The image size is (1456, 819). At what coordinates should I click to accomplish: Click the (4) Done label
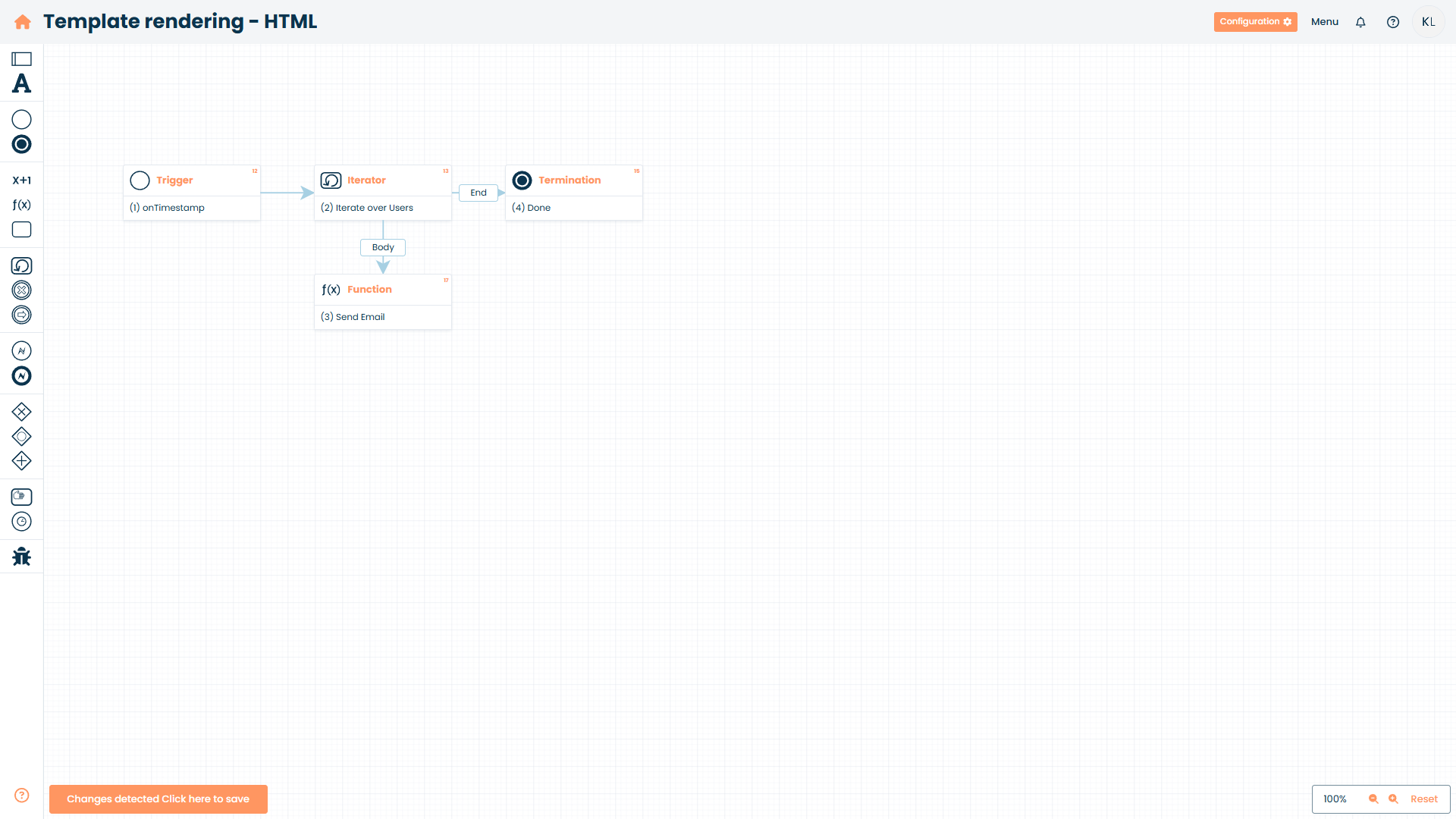[x=531, y=208]
